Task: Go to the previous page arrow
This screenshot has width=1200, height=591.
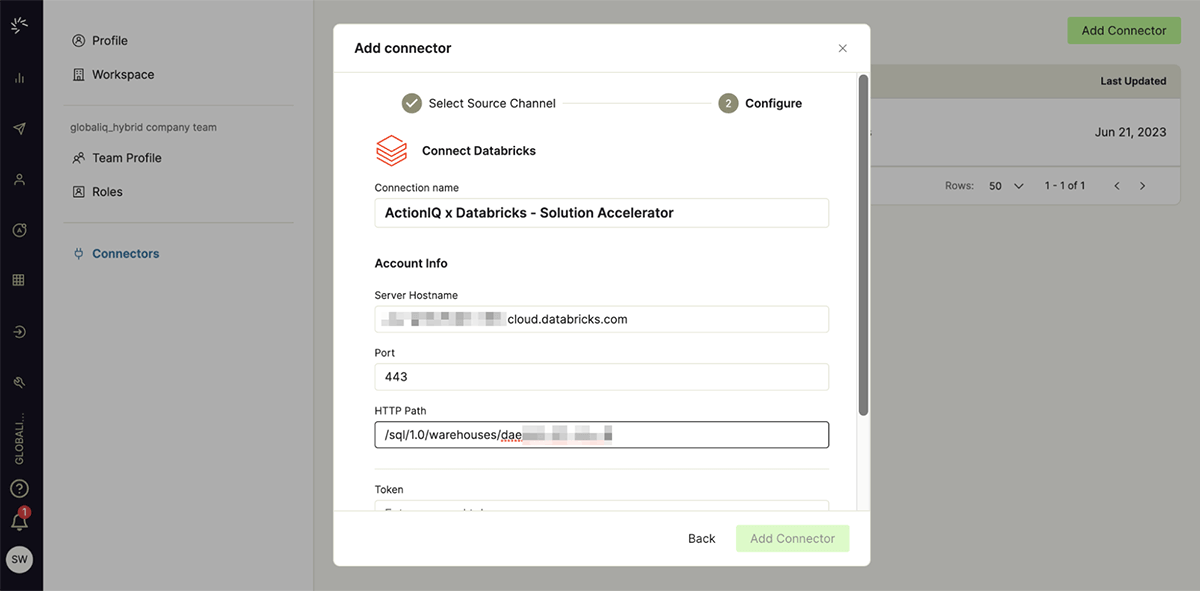Action: click(x=1117, y=186)
